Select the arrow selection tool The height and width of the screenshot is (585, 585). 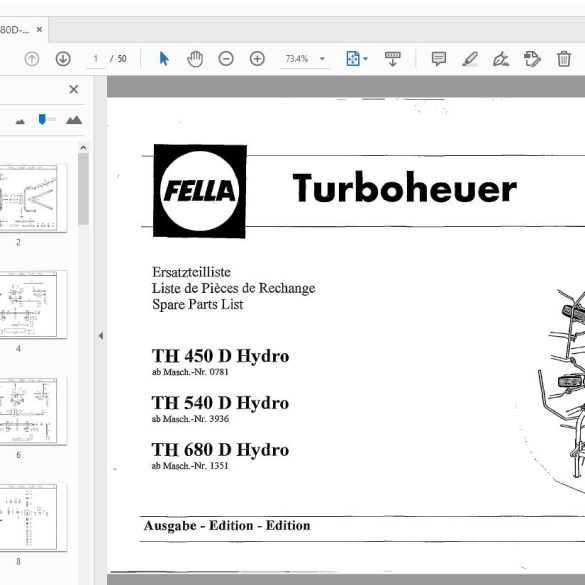click(164, 59)
